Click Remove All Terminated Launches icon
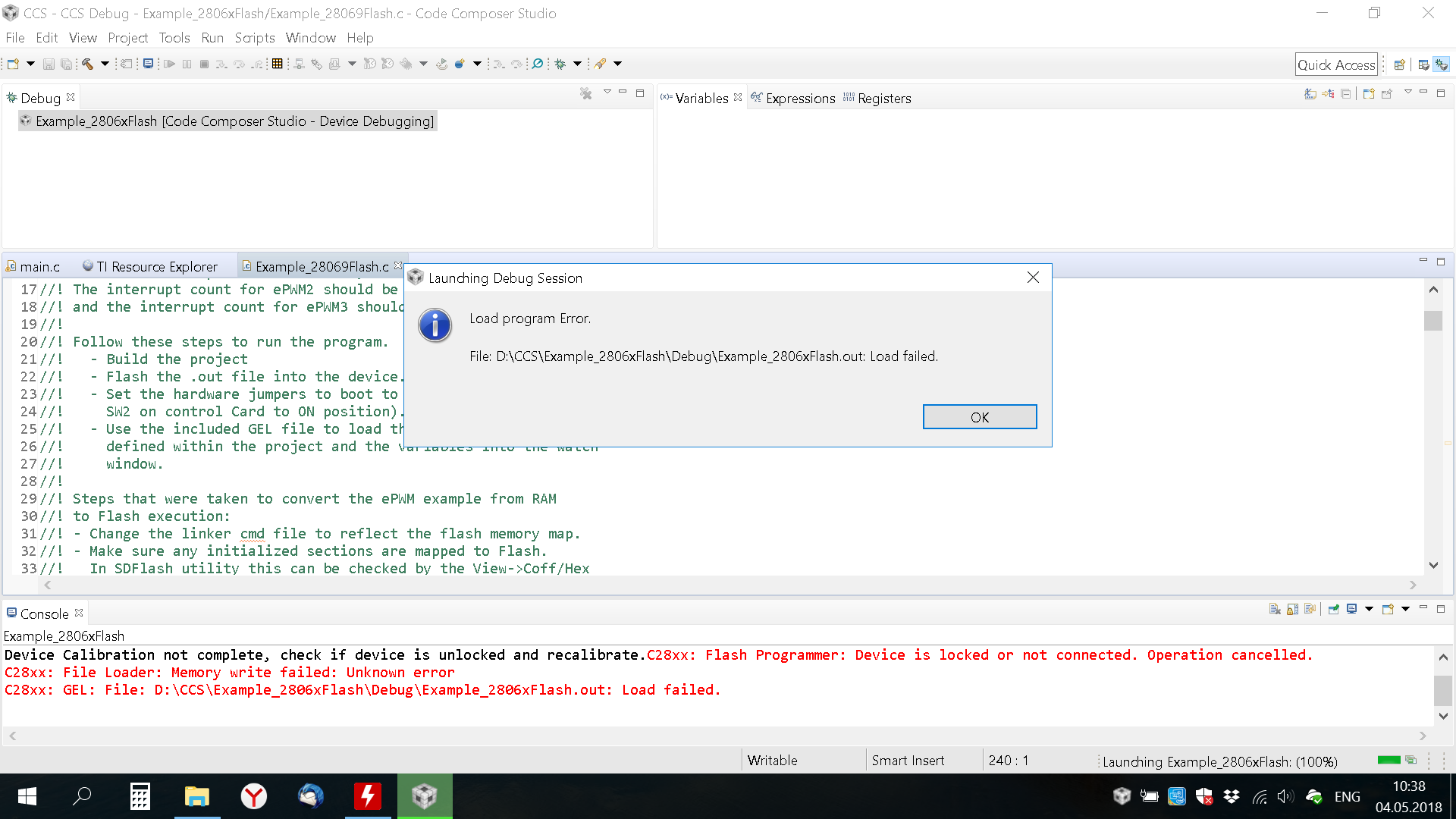This screenshot has width=1456, height=819. point(585,93)
